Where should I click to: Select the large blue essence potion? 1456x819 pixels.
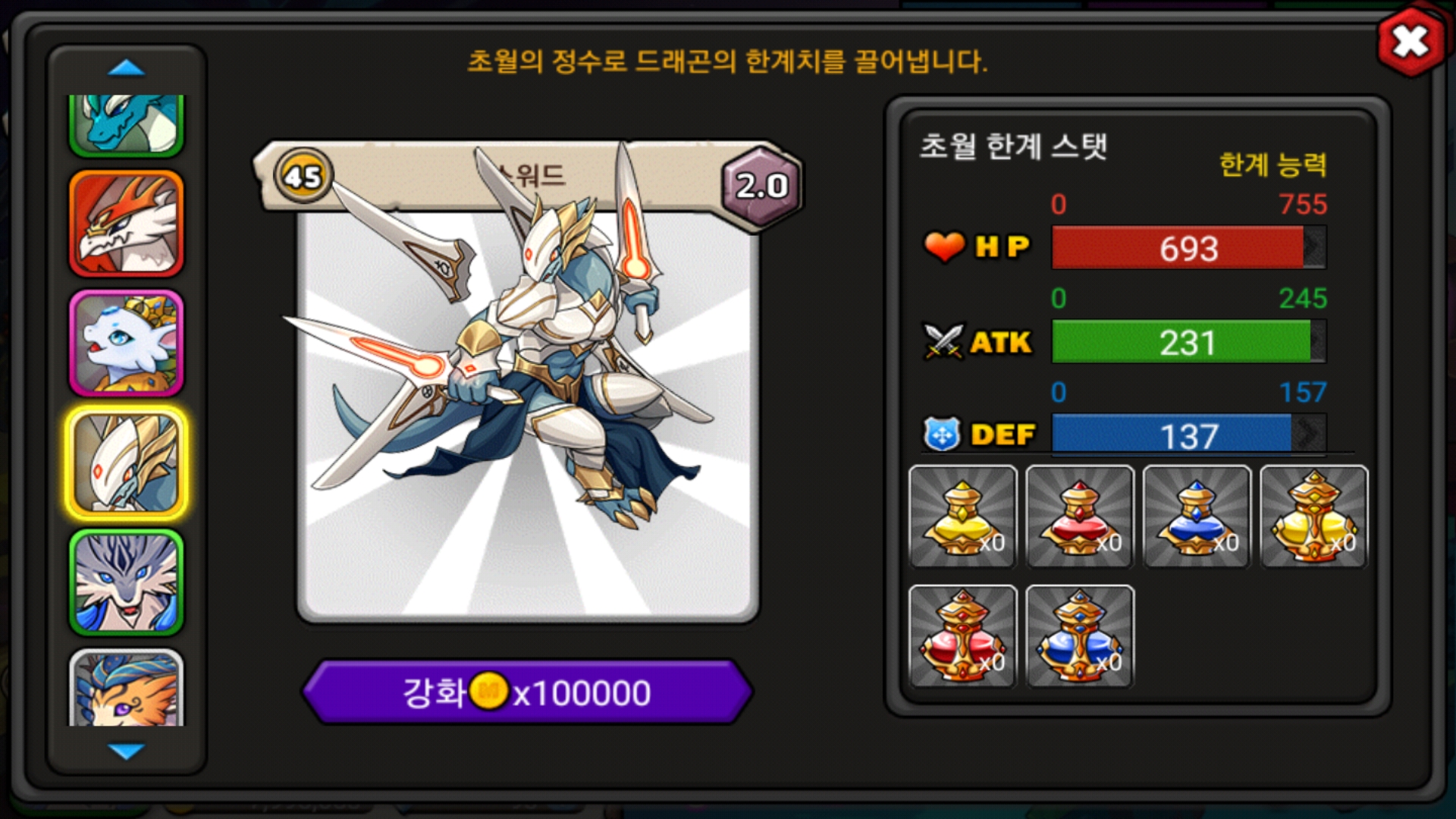(x=1080, y=636)
